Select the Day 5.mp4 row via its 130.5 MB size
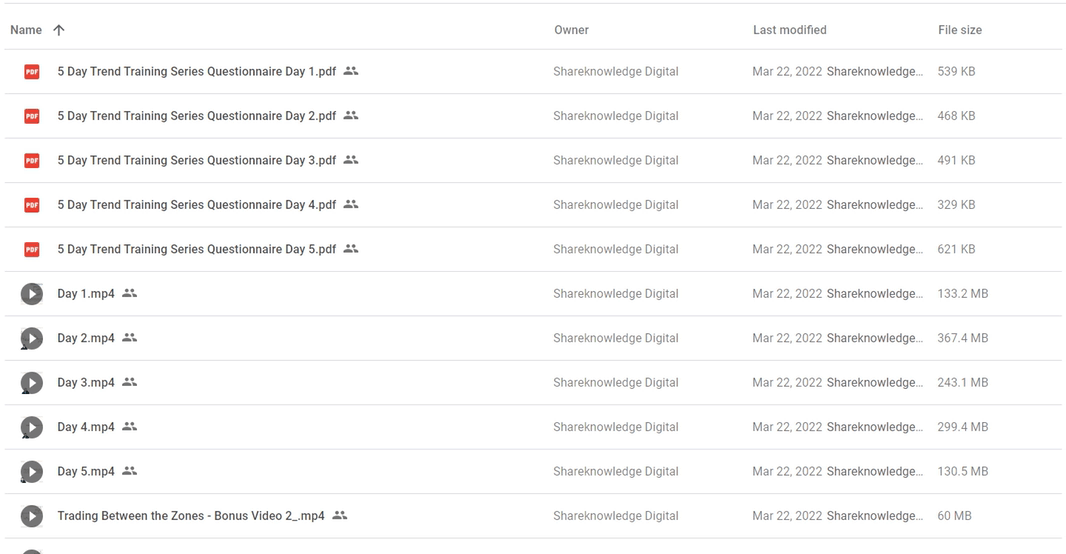1066x554 pixels. [963, 472]
